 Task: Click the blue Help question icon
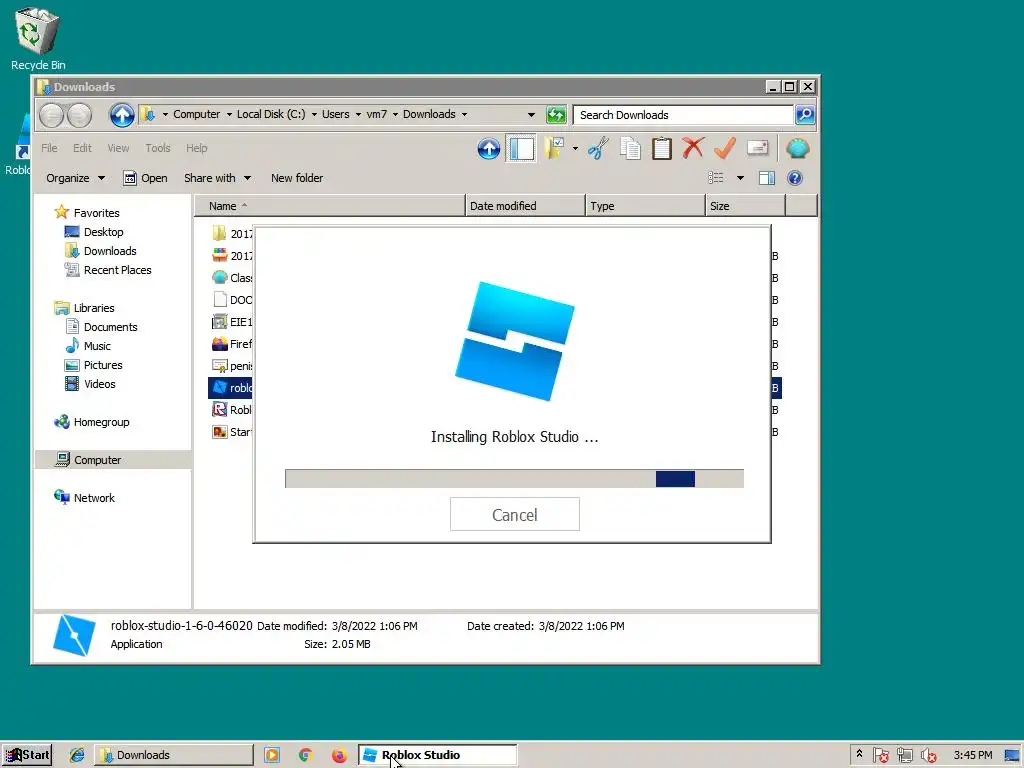click(795, 178)
